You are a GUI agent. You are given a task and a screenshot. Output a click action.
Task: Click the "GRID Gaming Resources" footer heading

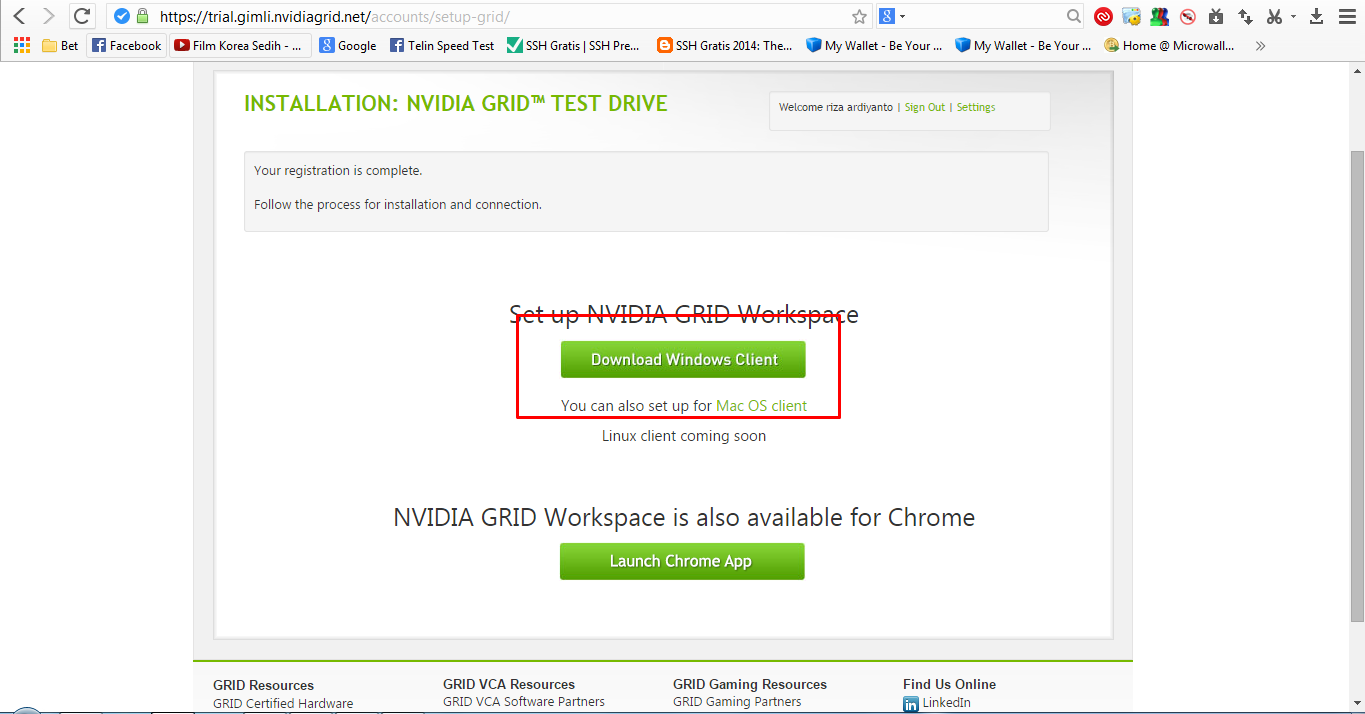tap(750, 685)
